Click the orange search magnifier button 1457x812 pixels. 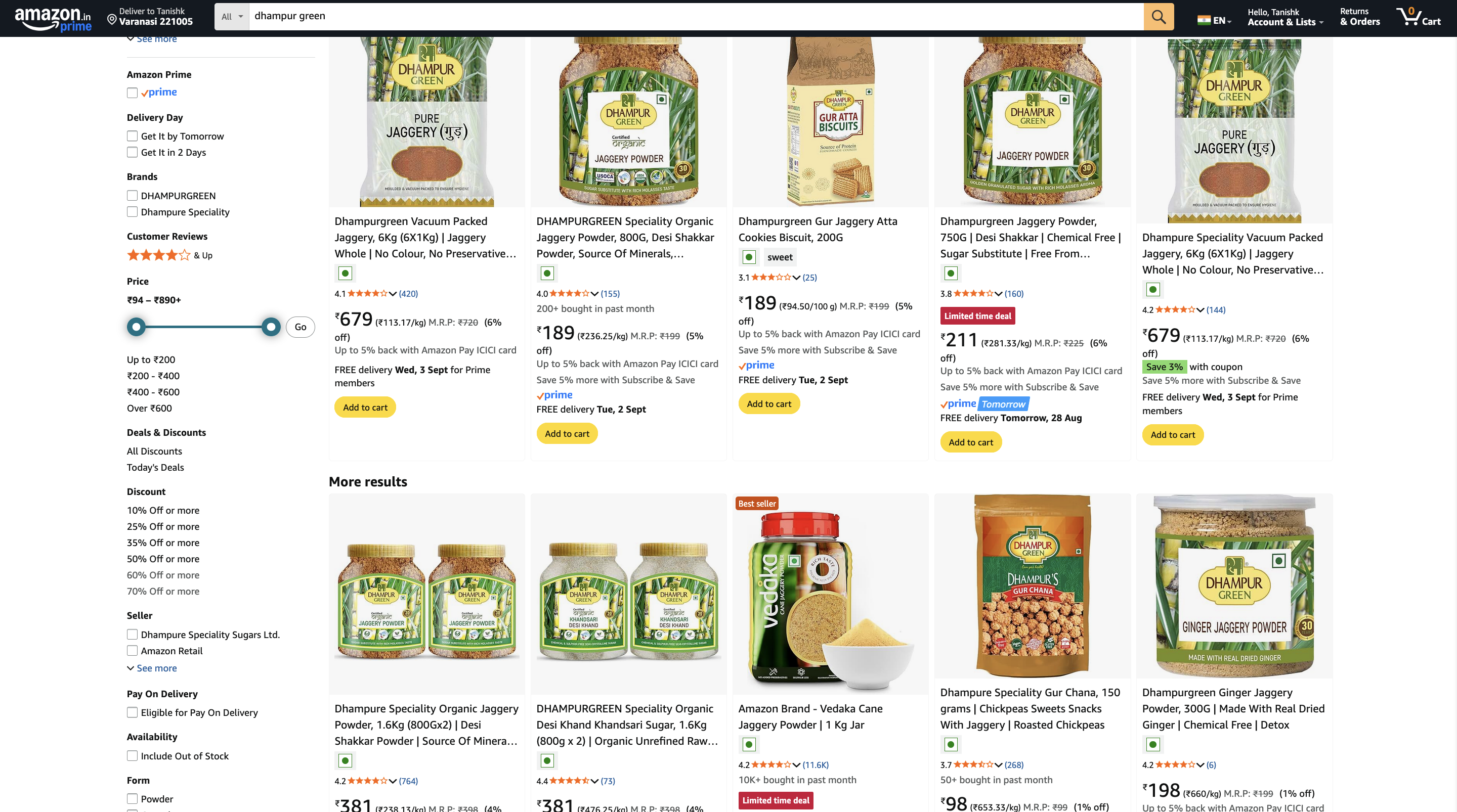pyautogui.click(x=1158, y=16)
